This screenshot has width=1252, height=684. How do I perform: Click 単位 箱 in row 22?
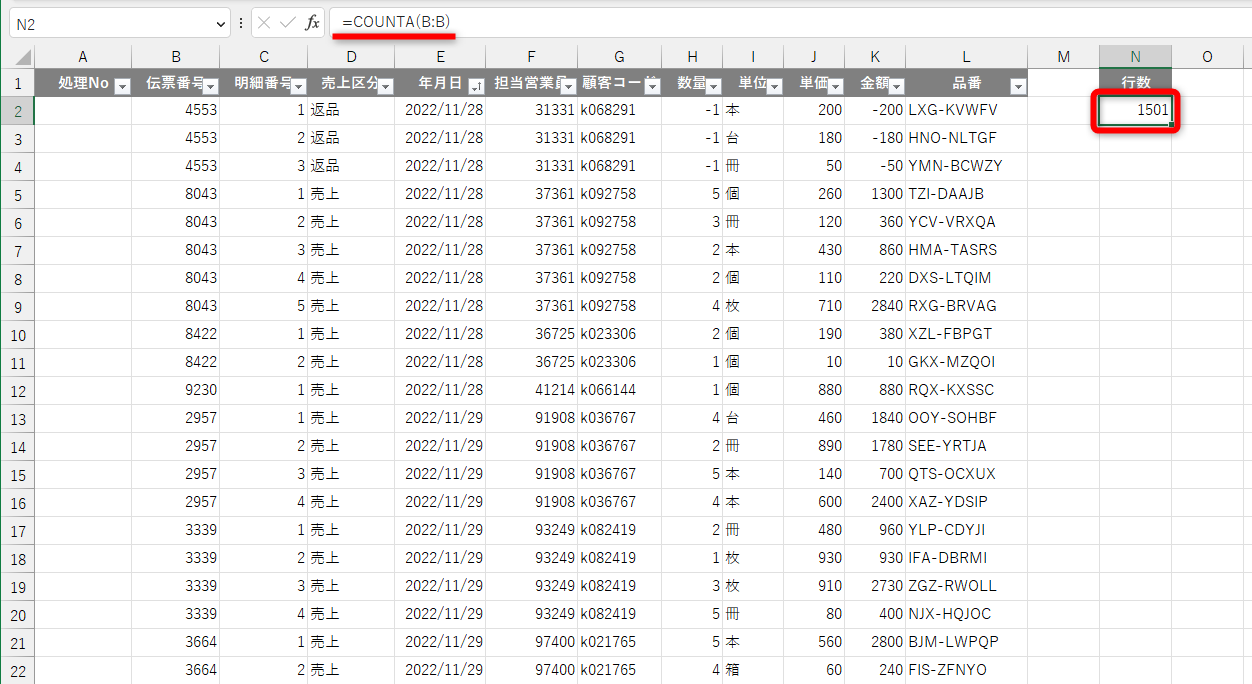coord(753,670)
